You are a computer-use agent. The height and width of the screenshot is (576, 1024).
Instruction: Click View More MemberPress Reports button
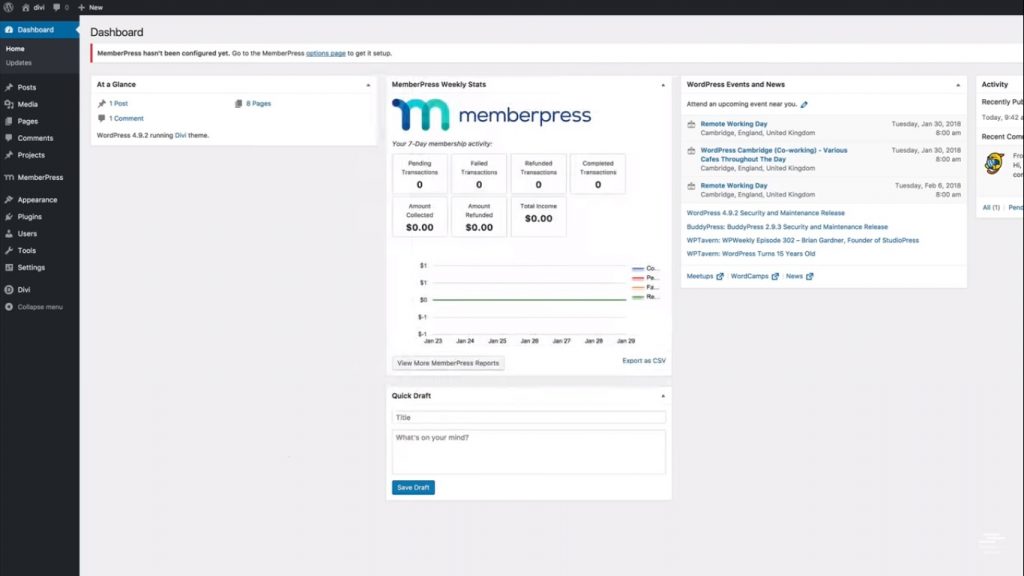(448, 363)
